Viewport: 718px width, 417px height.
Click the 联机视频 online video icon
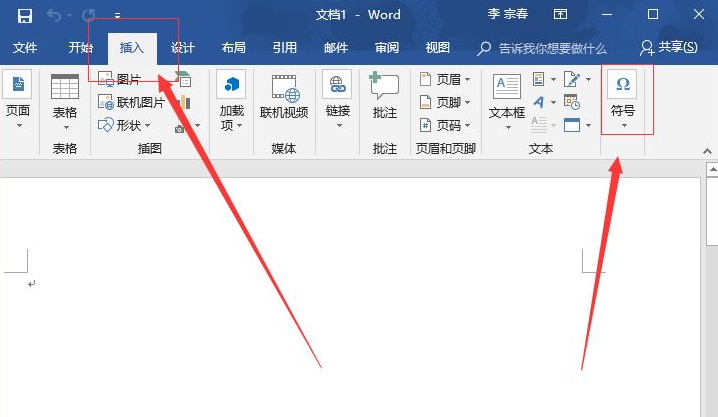tap(284, 97)
